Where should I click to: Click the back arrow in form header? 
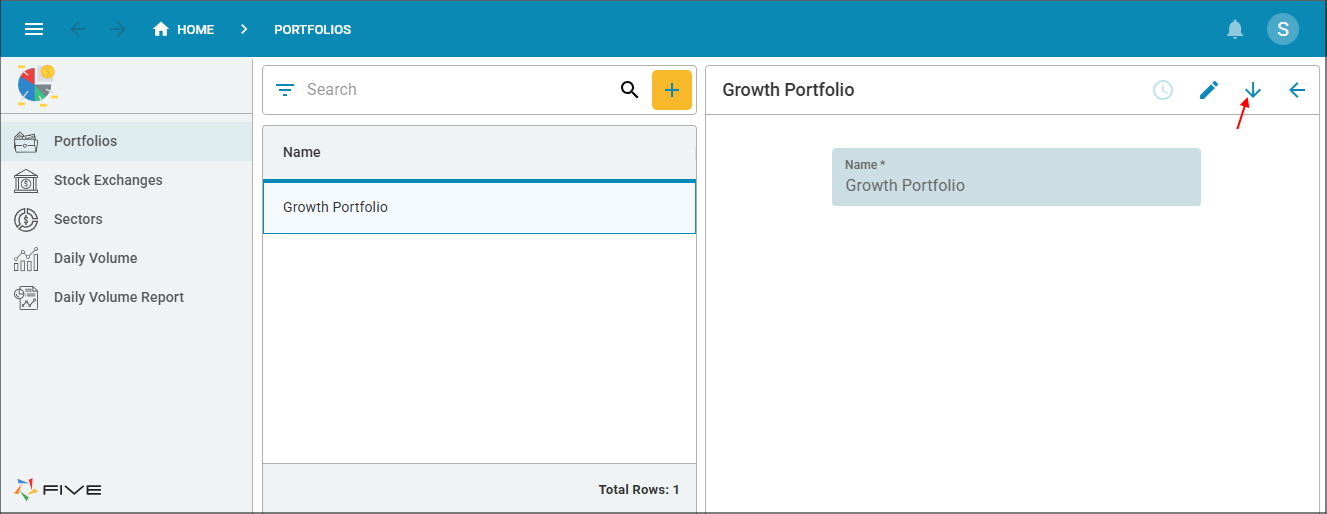1297,90
